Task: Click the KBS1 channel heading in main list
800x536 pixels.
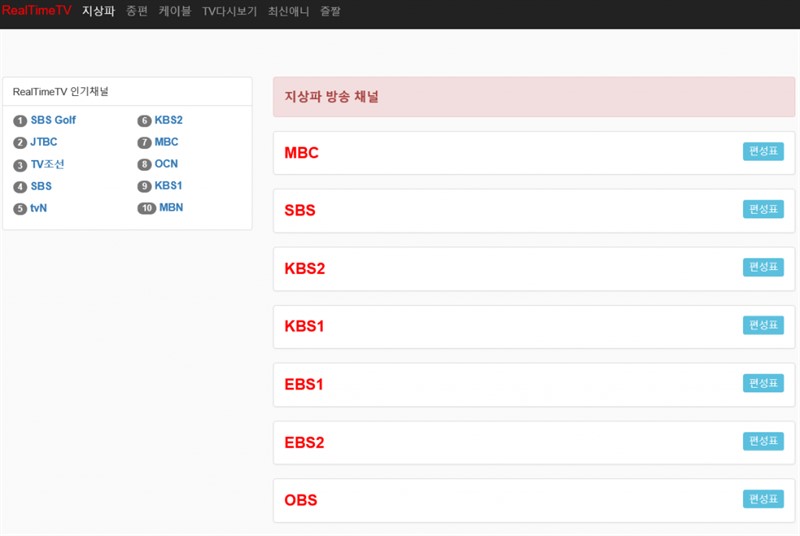Action: 304,327
